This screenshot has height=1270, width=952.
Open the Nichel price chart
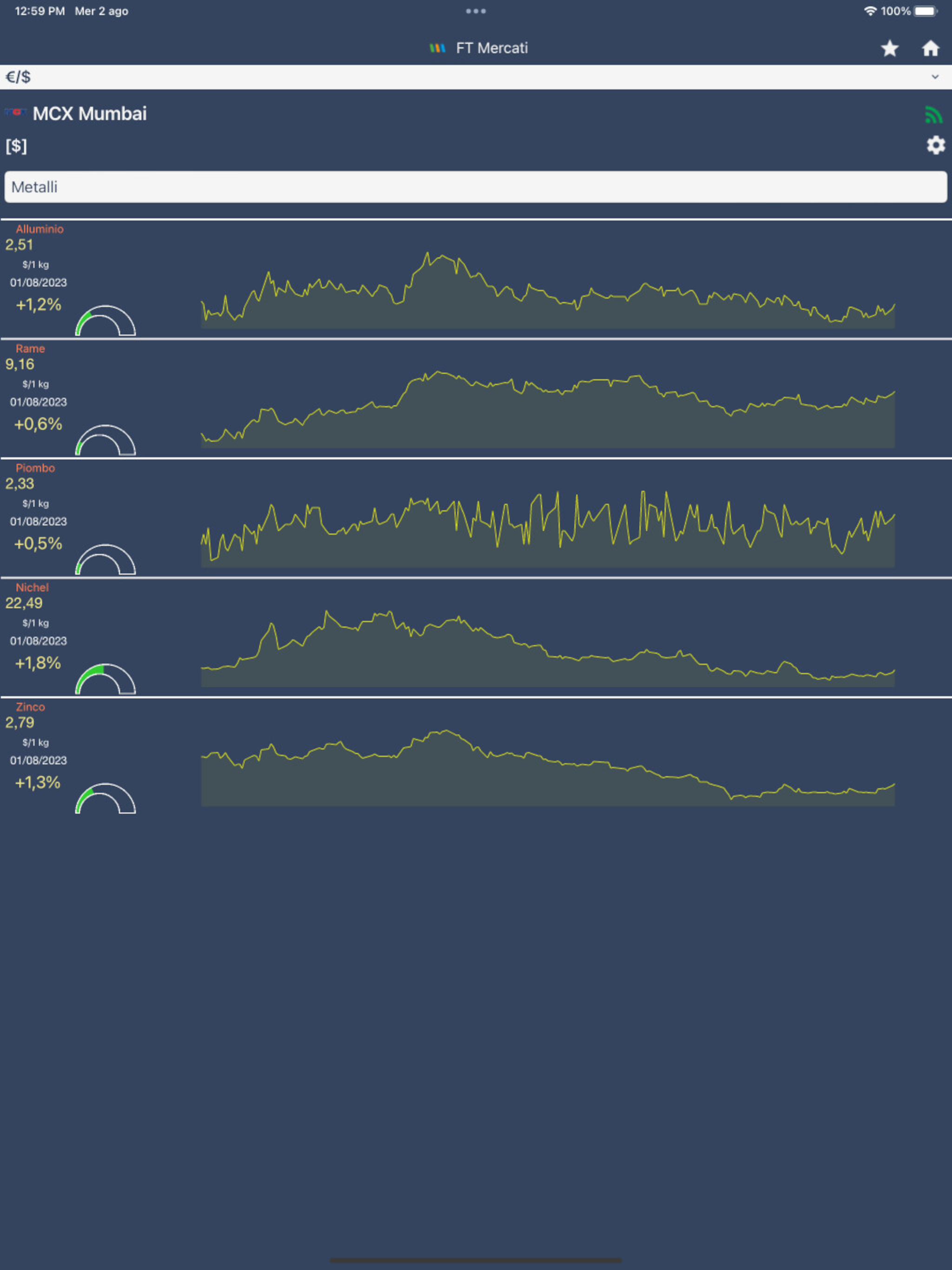point(548,648)
